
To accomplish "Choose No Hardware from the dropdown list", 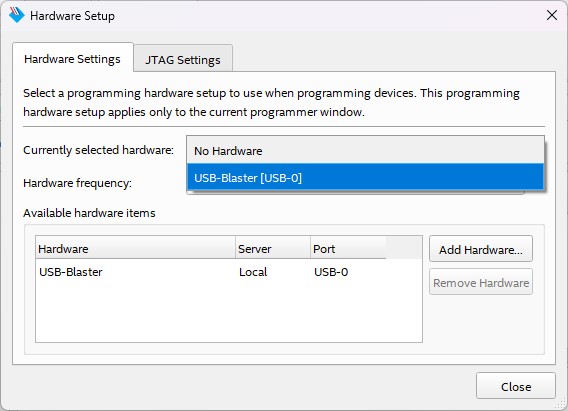I will 365,150.
